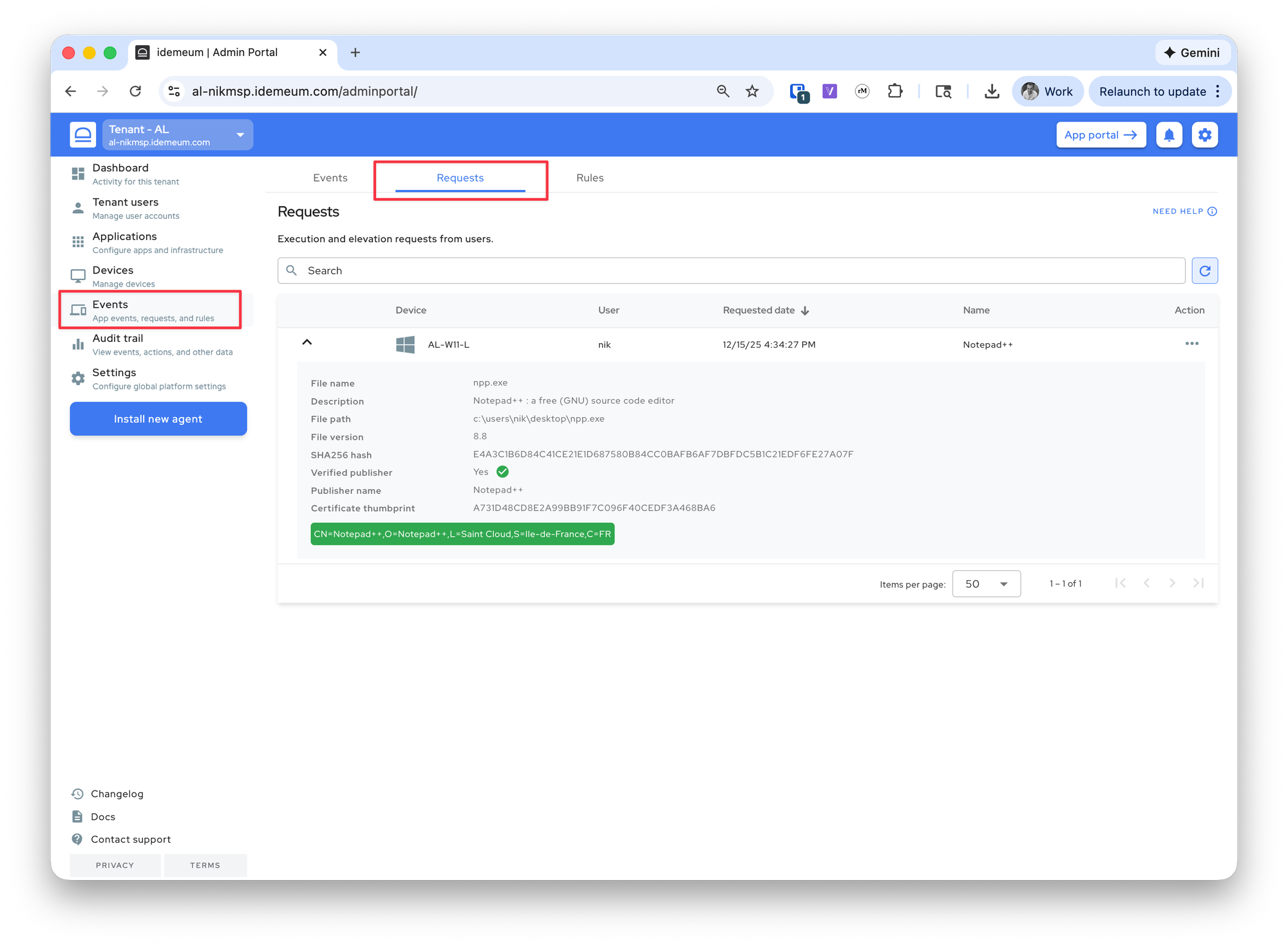Sort by Requested date column arrow
The image size is (1288, 947).
(805, 311)
